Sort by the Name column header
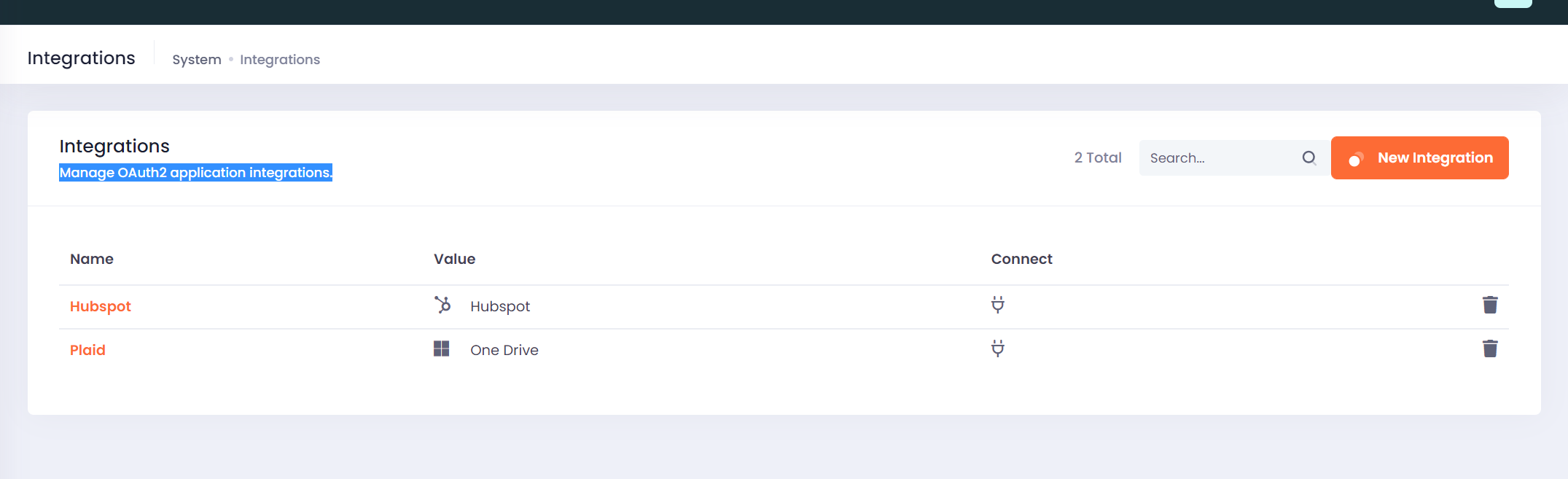The image size is (1568, 479). click(x=92, y=259)
